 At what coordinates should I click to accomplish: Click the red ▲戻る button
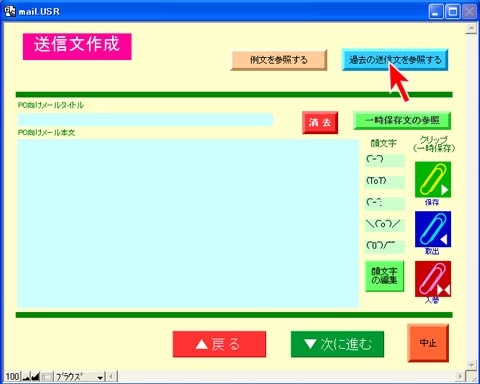(219, 344)
